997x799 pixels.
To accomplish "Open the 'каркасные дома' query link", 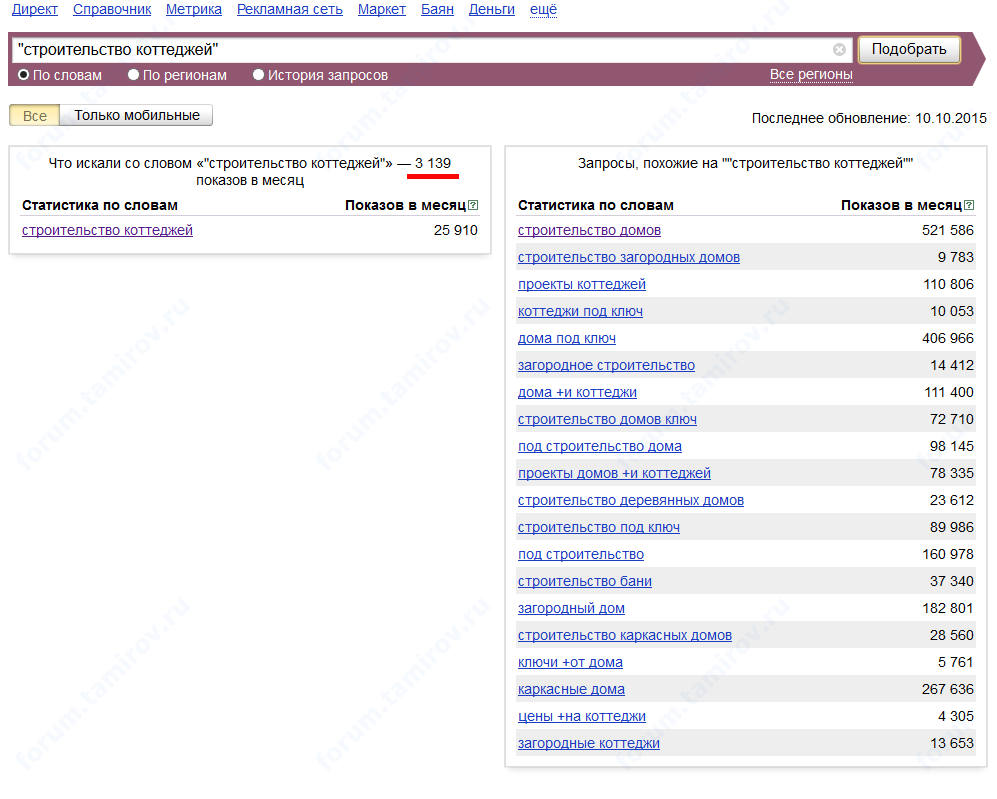I will [572, 690].
